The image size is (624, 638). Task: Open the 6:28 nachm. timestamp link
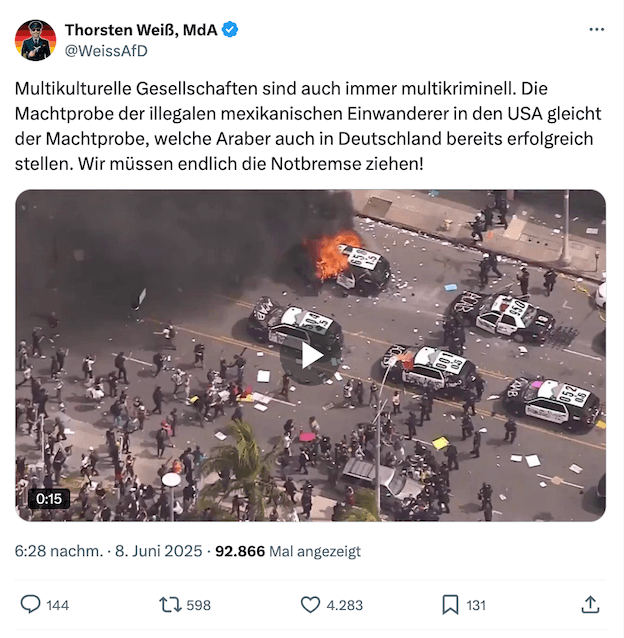(59, 551)
